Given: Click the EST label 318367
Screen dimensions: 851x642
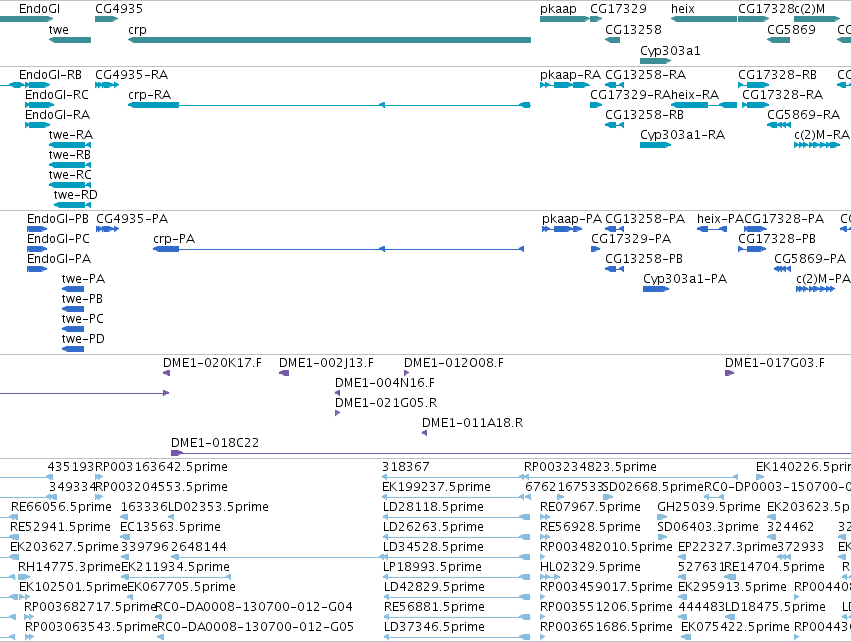Looking at the screenshot, I should pyautogui.click(x=406, y=467).
